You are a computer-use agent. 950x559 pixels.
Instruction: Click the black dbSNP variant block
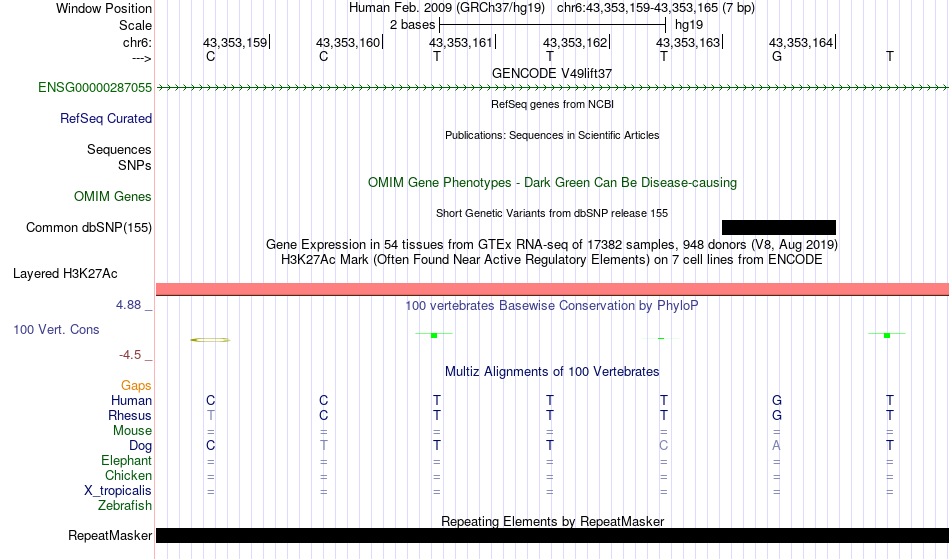[779, 228]
